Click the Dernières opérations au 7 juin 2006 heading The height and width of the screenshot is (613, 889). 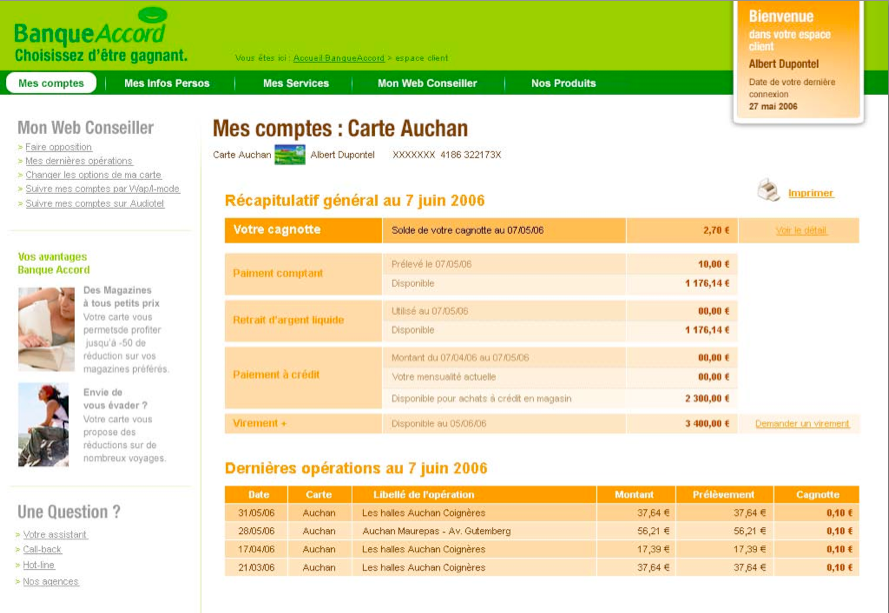click(356, 468)
